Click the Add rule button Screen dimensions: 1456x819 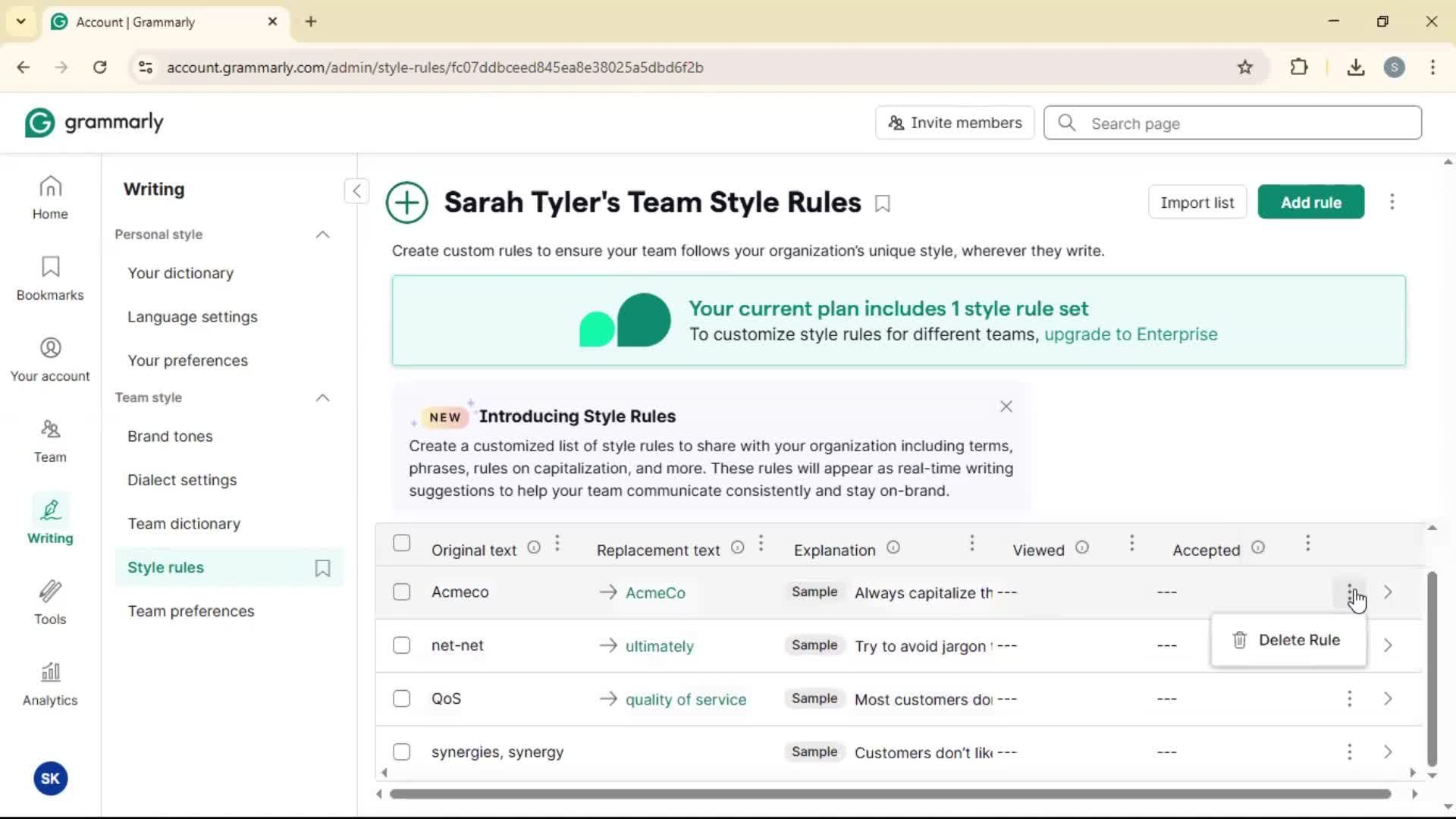pyautogui.click(x=1310, y=202)
